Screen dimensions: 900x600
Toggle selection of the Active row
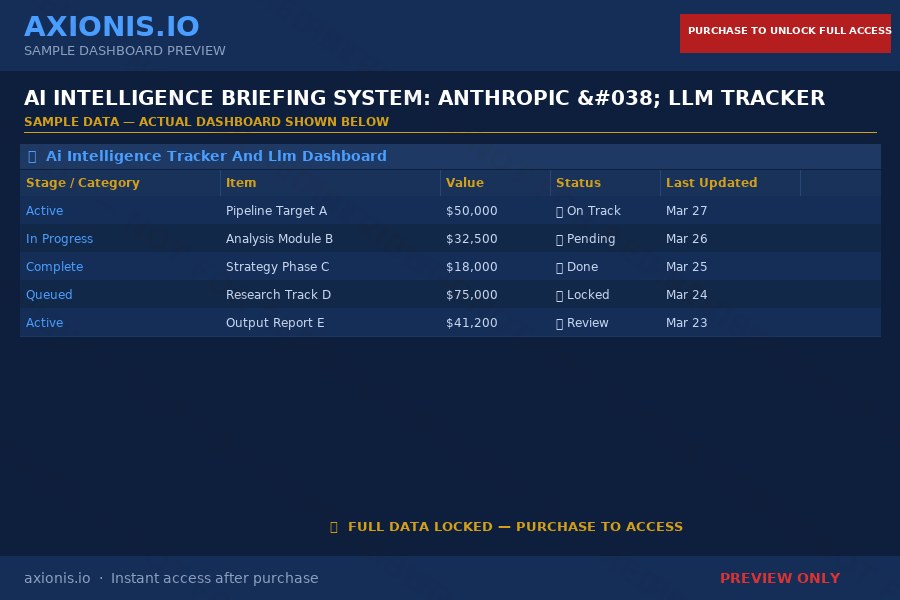44,211
